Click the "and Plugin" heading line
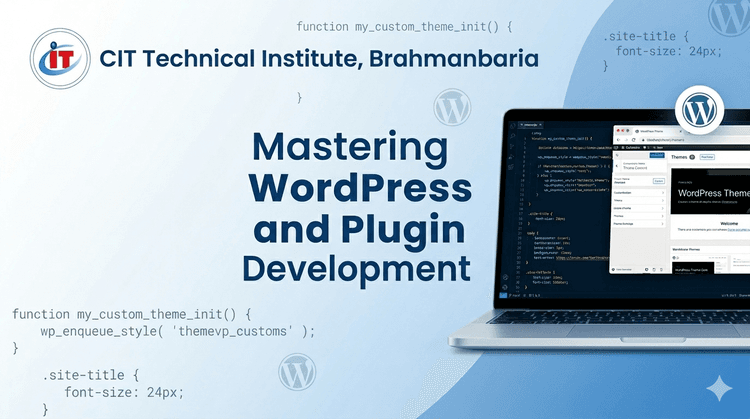 coord(359,231)
